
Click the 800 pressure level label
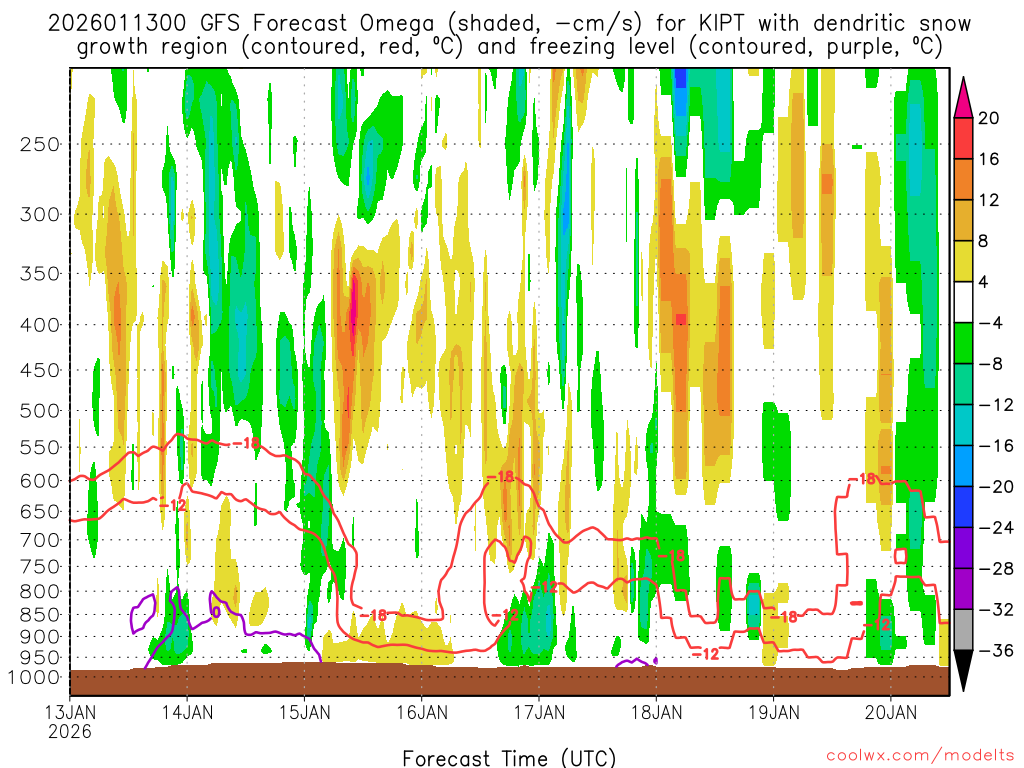click(x=40, y=591)
